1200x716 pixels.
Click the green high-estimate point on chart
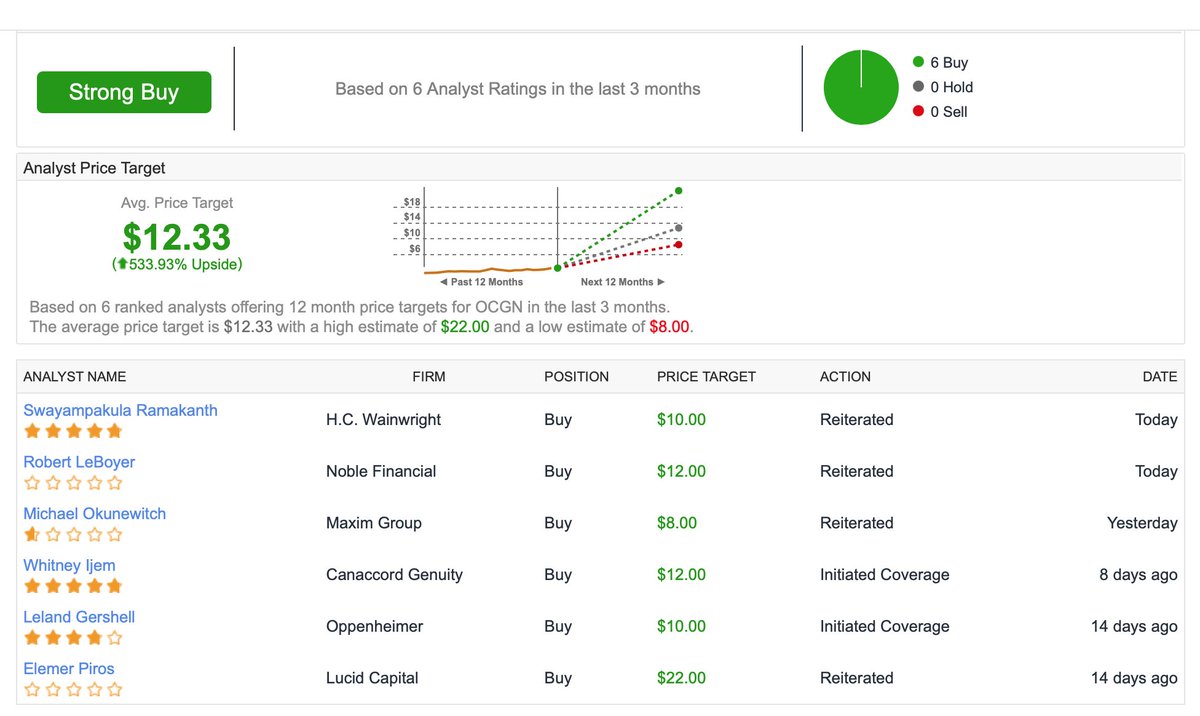click(x=679, y=190)
